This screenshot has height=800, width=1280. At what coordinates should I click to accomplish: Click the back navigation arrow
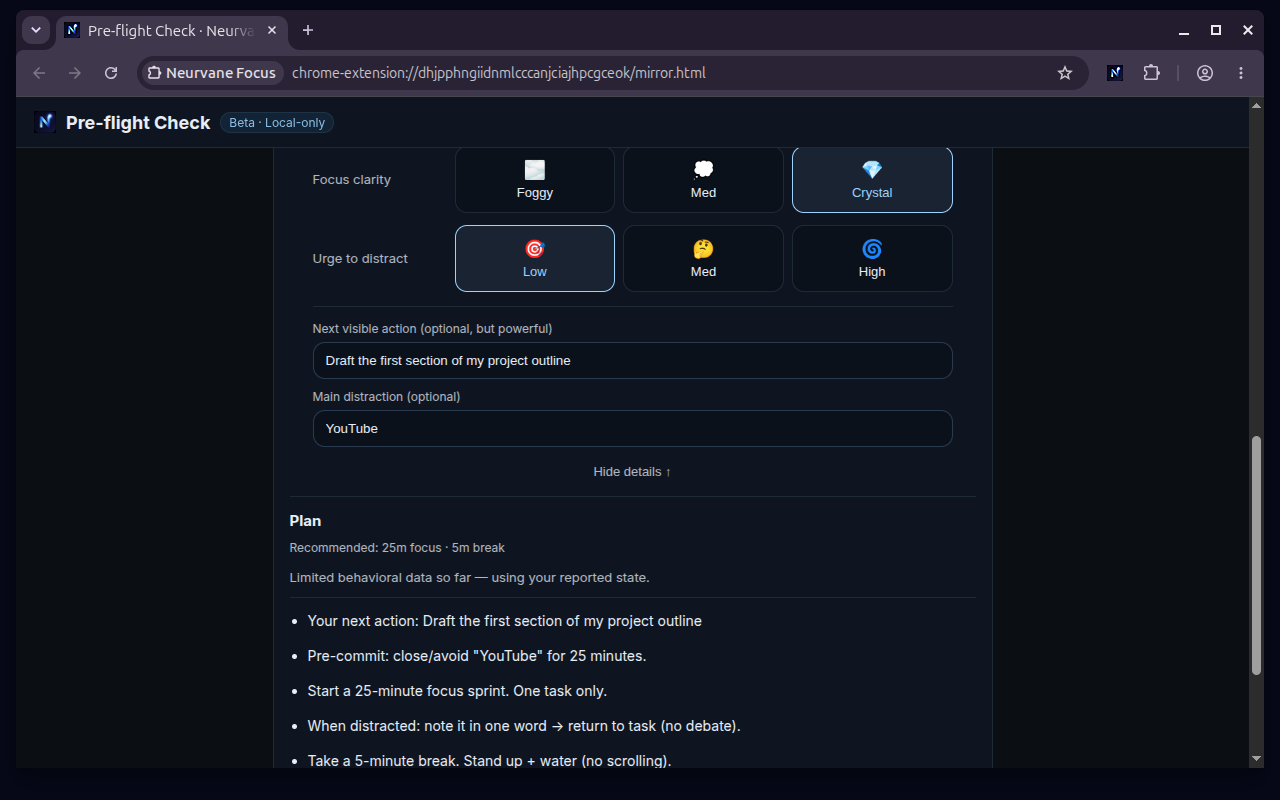point(39,73)
